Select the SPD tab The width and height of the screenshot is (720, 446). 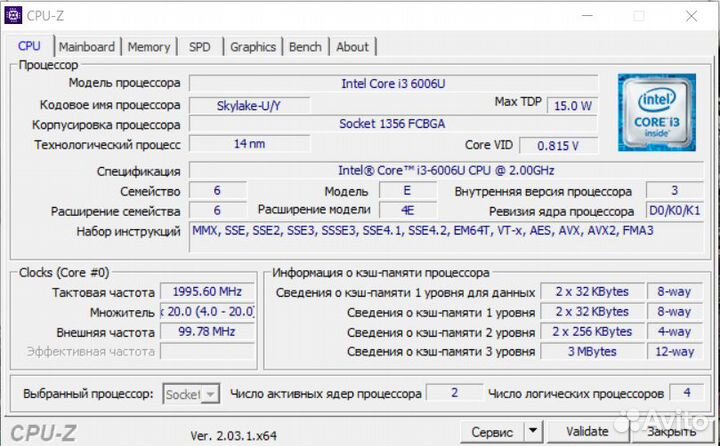point(200,47)
